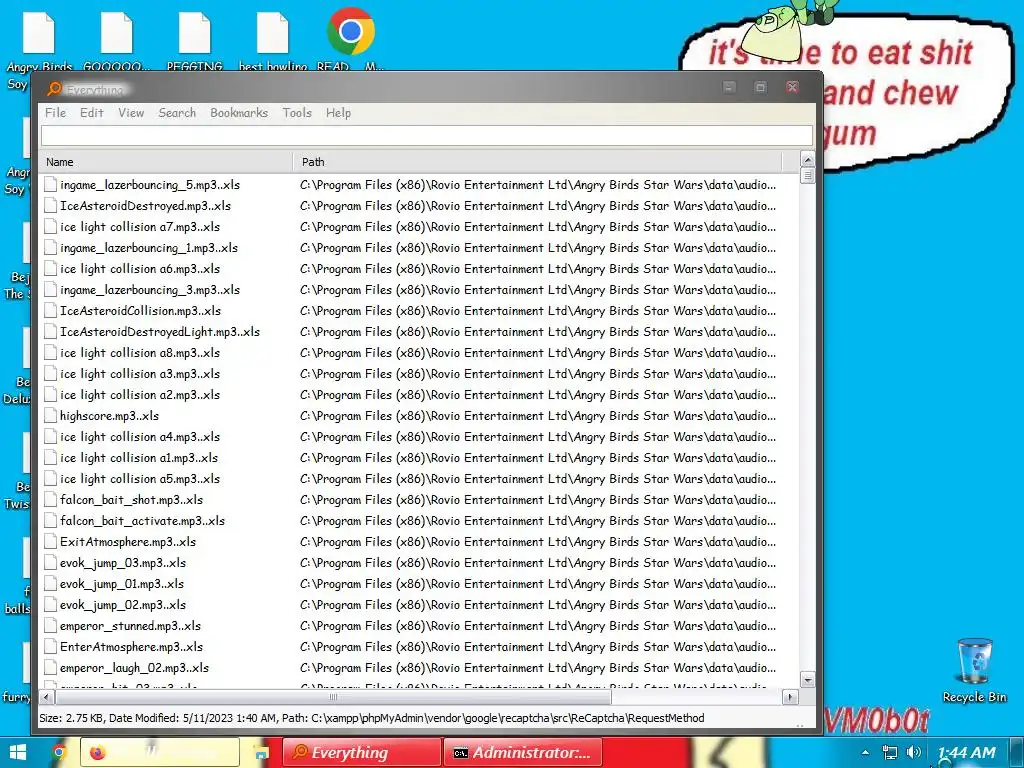Open the Tools menu

pyautogui.click(x=297, y=113)
